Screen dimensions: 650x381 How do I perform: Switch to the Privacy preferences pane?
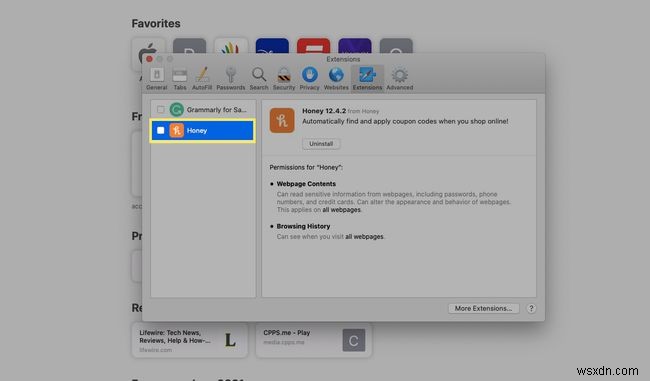pos(309,79)
